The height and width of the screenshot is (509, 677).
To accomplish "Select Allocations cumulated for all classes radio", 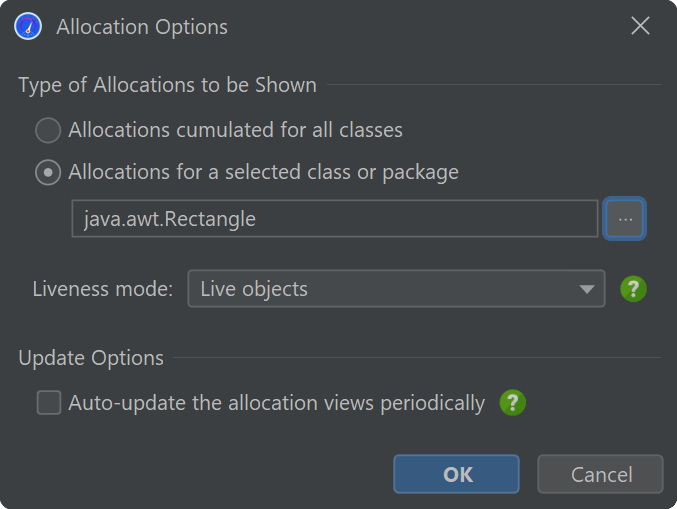I will point(48,130).
